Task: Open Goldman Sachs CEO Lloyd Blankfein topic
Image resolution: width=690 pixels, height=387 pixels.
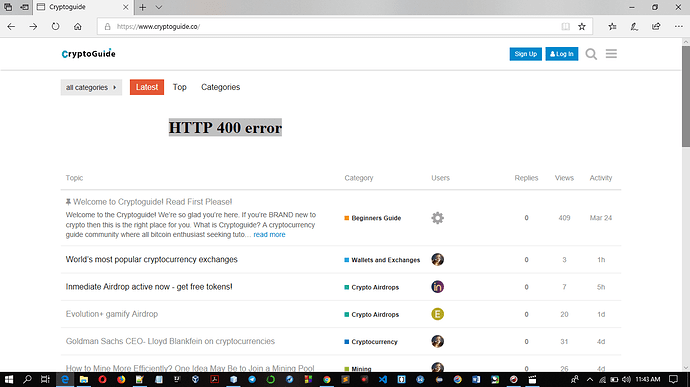Action: point(170,341)
